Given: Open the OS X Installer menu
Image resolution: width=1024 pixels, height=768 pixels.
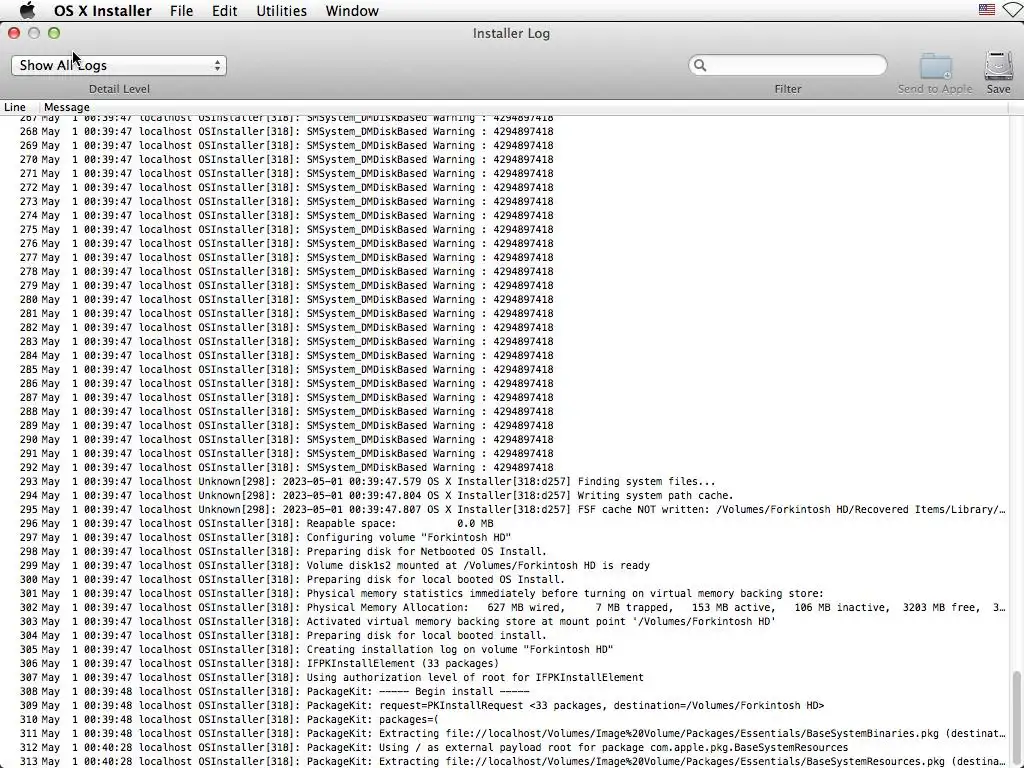Looking at the screenshot, I should pos(103,10).
